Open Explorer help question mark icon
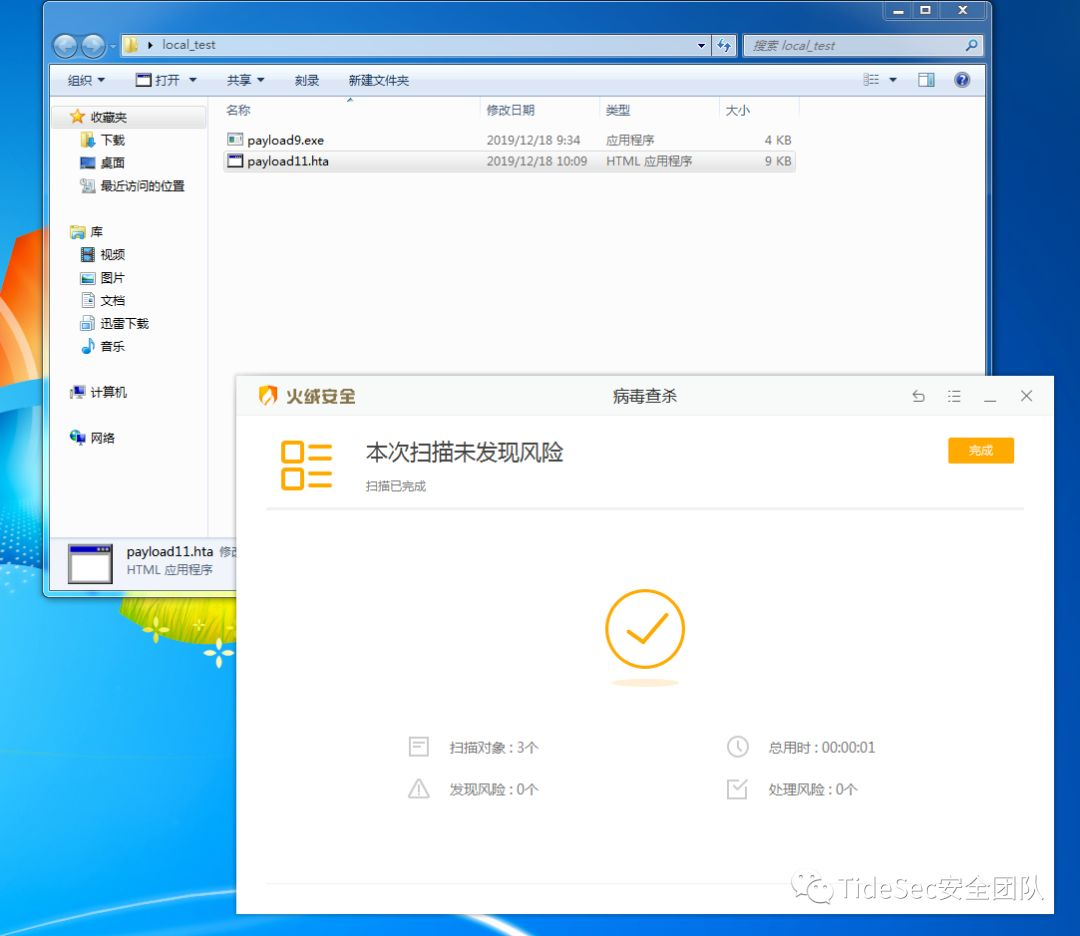 pos(962,80)
